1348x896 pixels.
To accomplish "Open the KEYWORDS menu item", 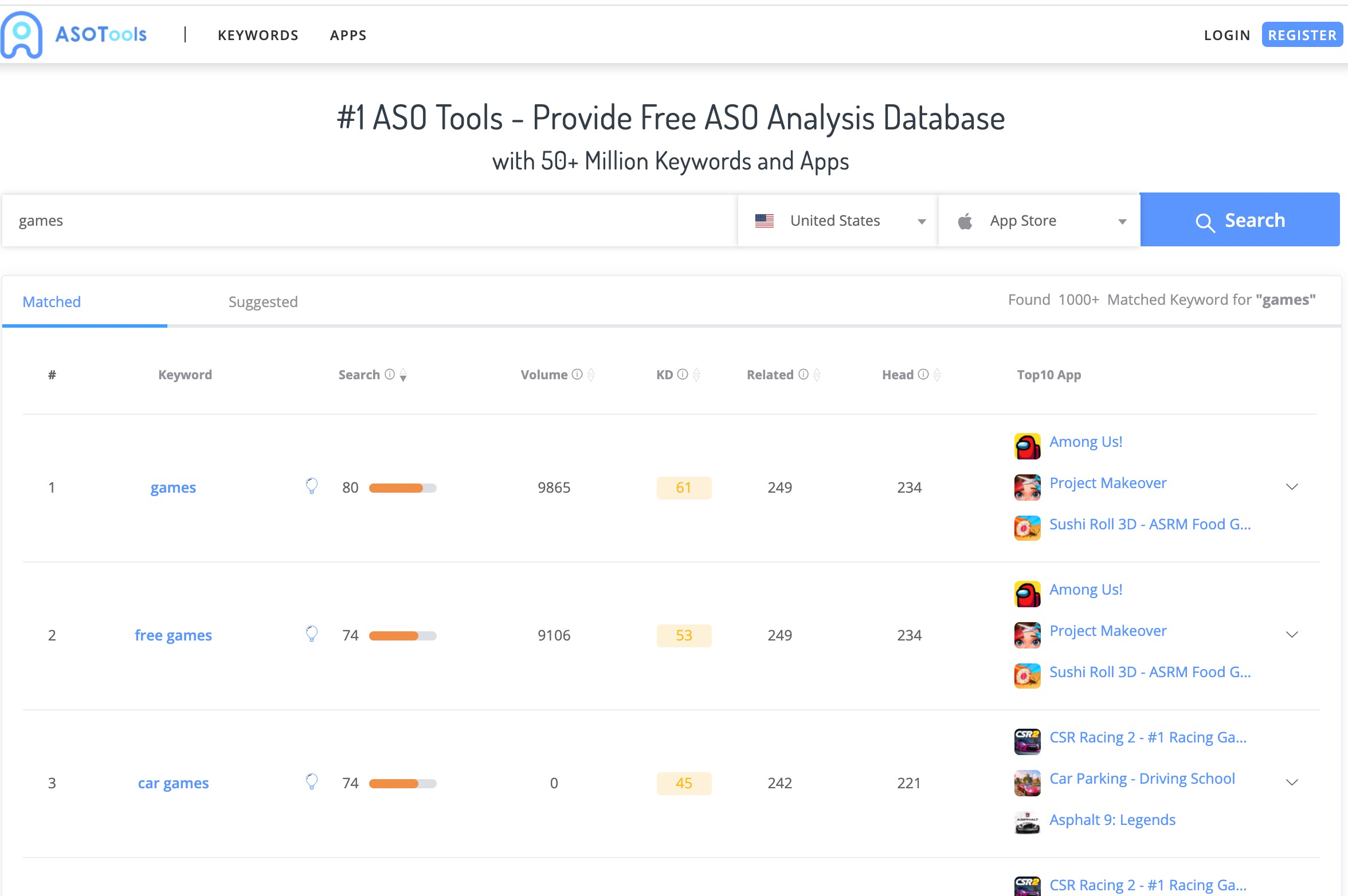I will click(258, 36).
